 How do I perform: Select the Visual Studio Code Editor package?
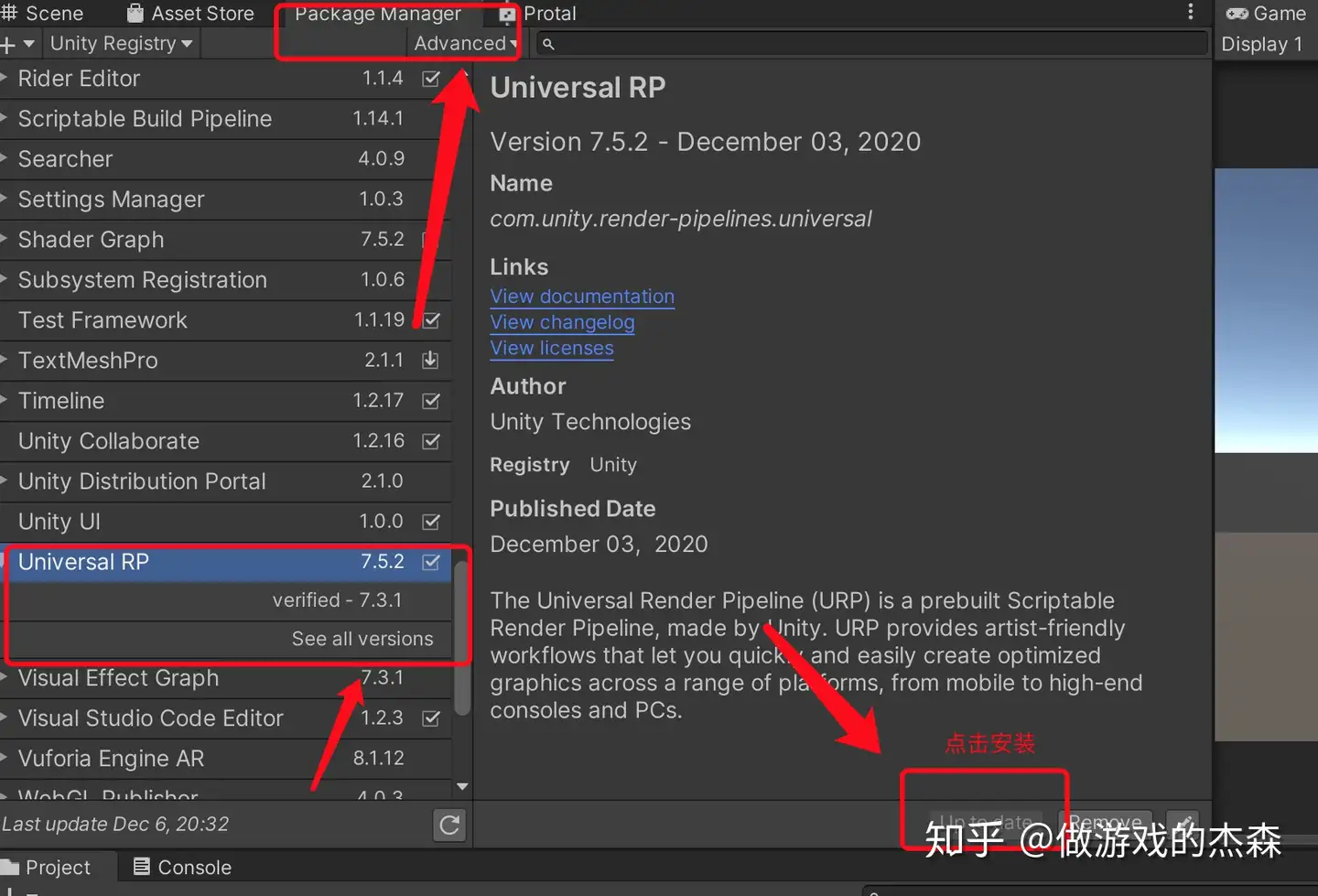(225, 718)
